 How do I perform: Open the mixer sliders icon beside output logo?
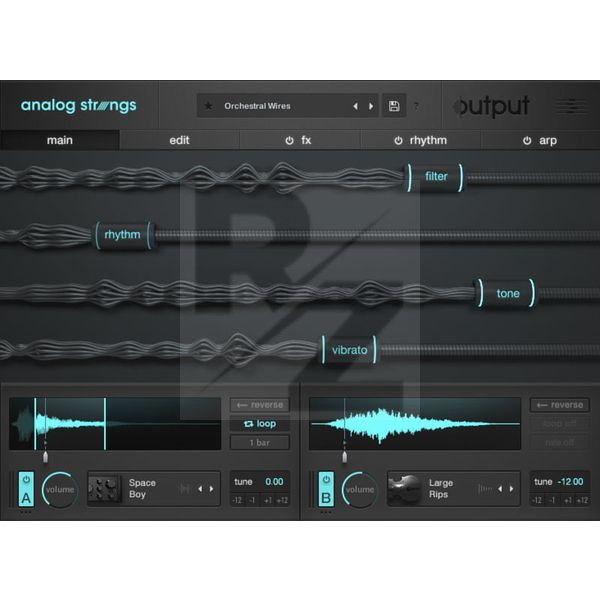tap(571, 106)
